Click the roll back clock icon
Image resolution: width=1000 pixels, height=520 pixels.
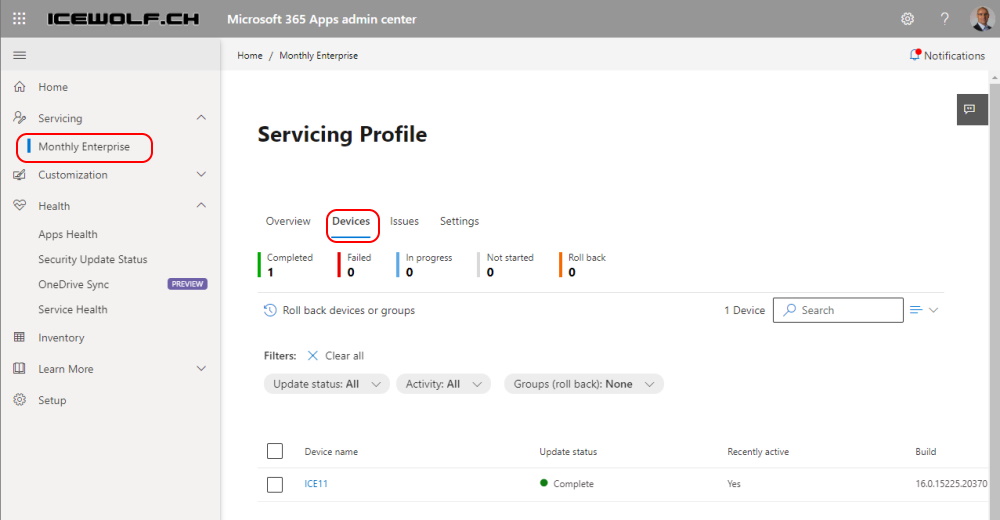click(x=270, y=310)
